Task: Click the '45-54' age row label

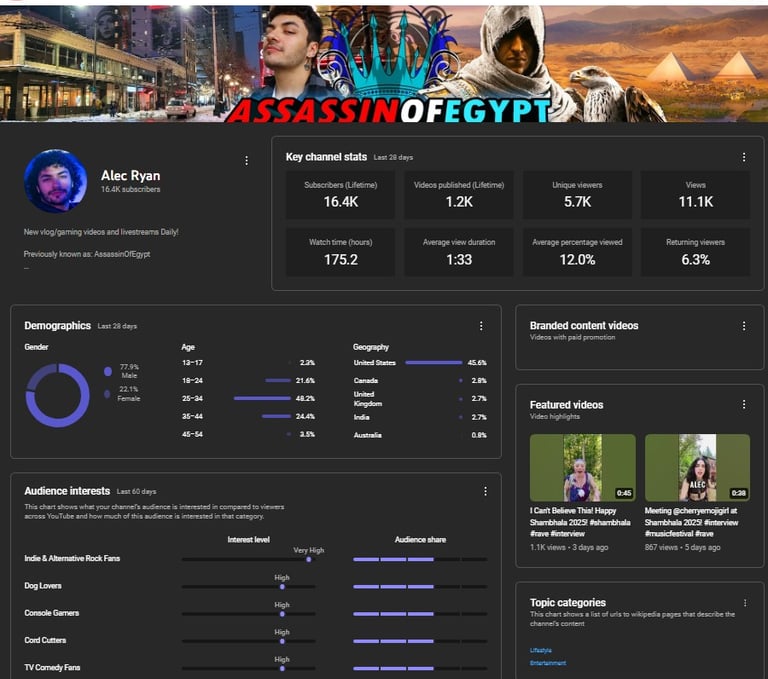Action: (x=192, y=434)
